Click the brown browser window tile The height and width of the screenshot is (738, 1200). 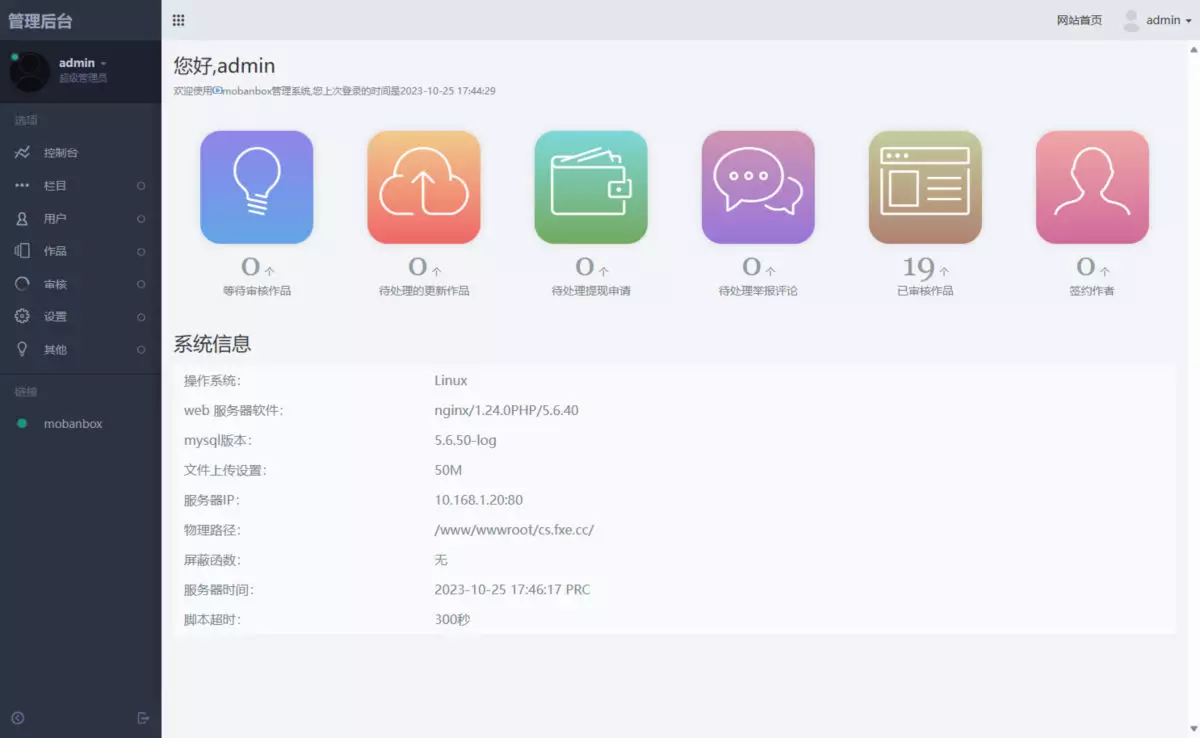click(x=925, y=187)
